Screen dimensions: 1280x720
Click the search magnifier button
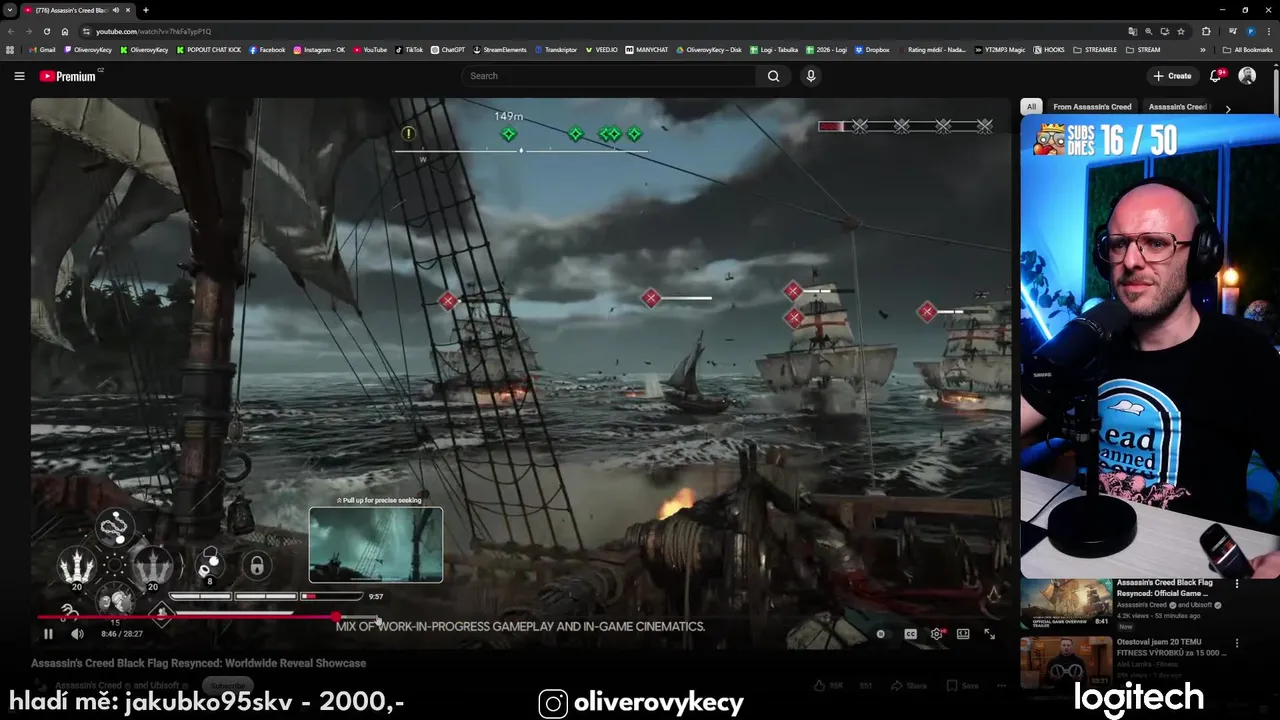pos(773,76)
